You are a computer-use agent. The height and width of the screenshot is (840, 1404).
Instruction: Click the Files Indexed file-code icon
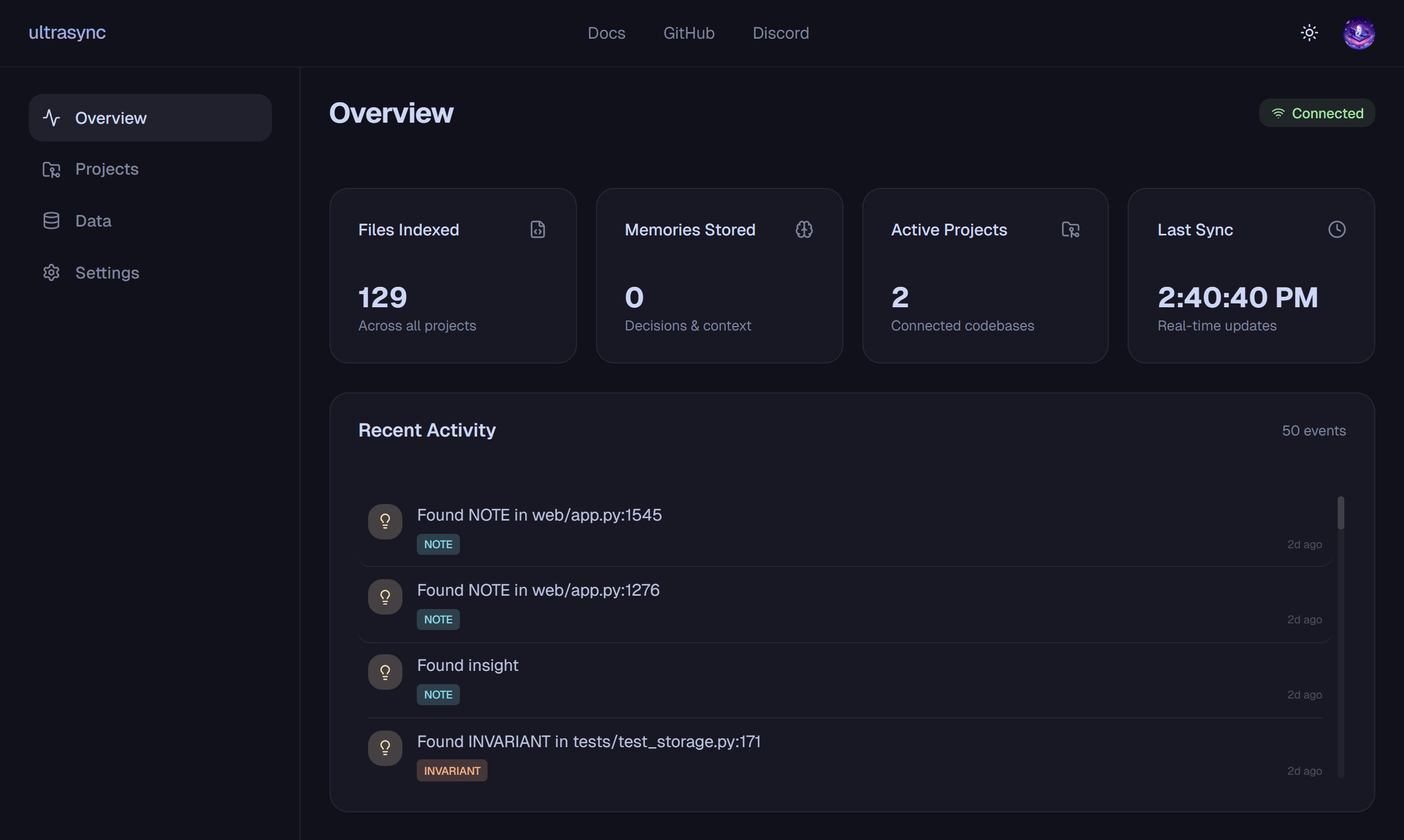[x=537, y=229]
